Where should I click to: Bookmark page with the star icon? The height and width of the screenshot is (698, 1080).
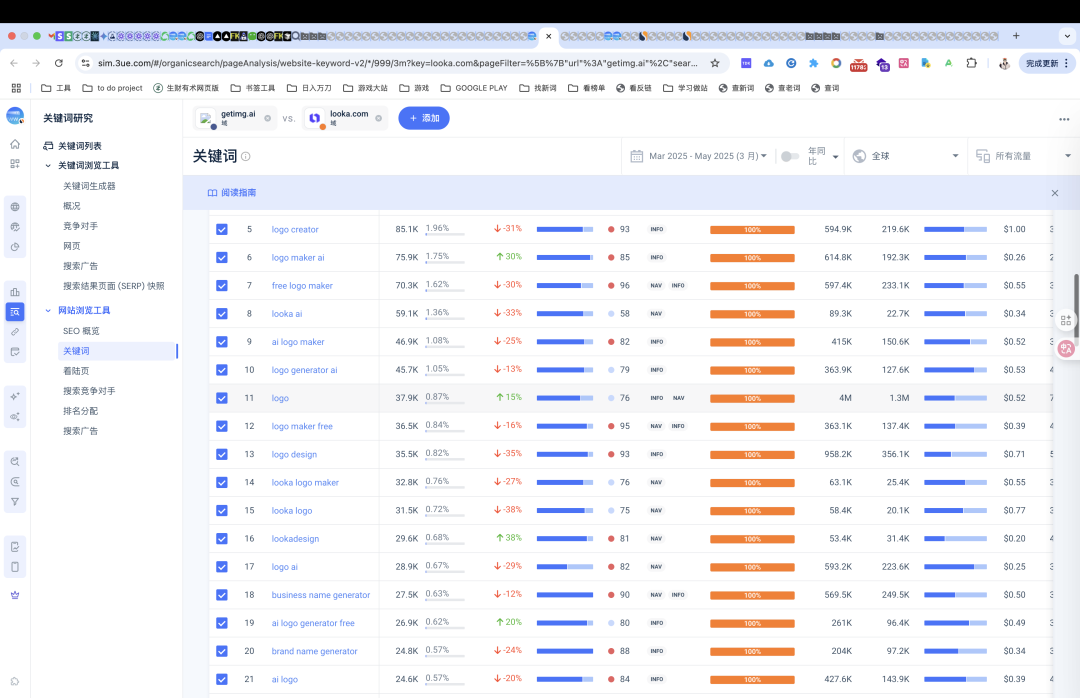point(715,63)
